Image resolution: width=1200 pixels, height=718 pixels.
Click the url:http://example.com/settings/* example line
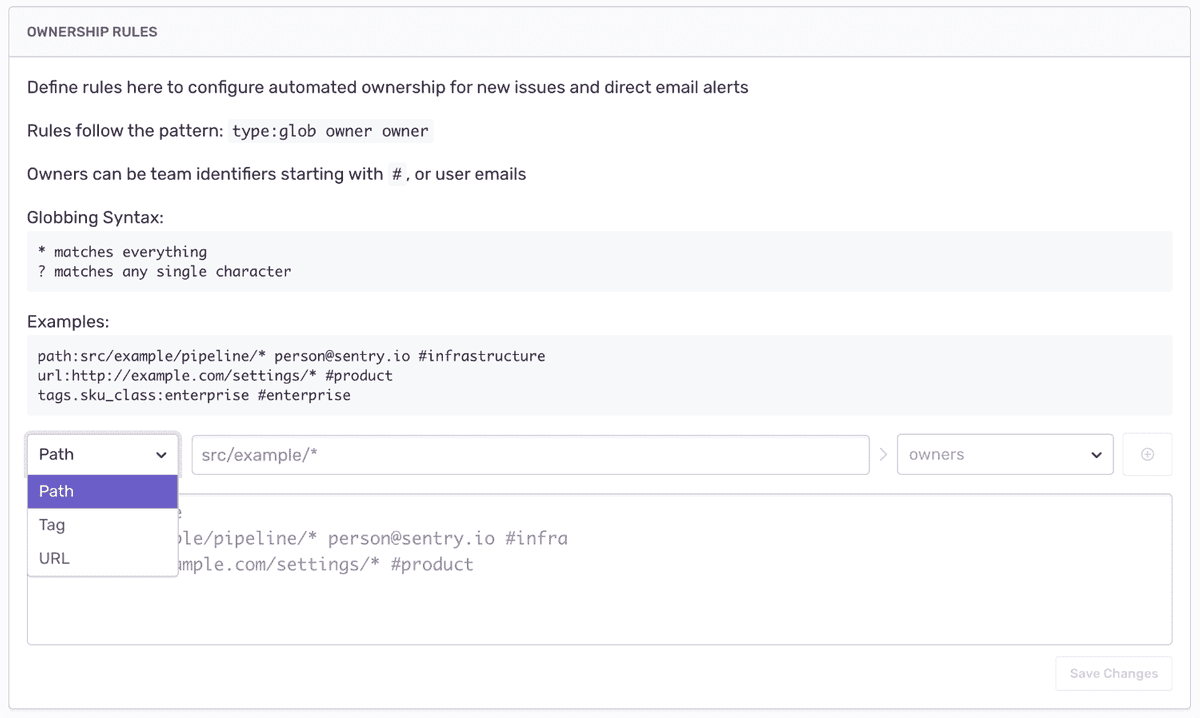(215, 375)
